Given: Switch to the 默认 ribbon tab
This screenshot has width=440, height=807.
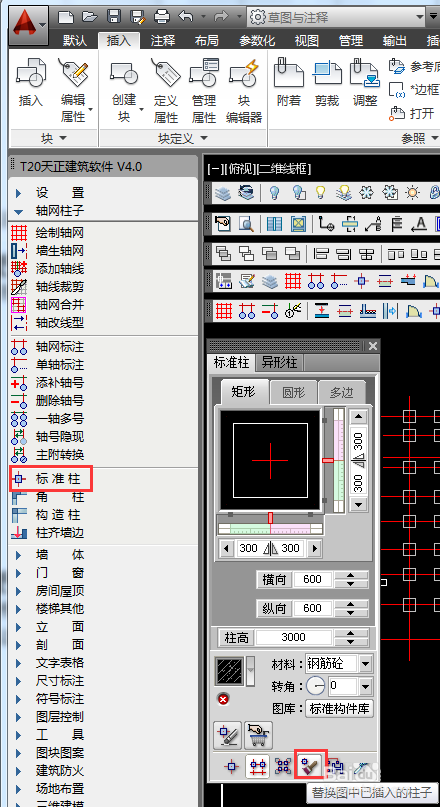Looking at the screenshot, I should 75,41.
